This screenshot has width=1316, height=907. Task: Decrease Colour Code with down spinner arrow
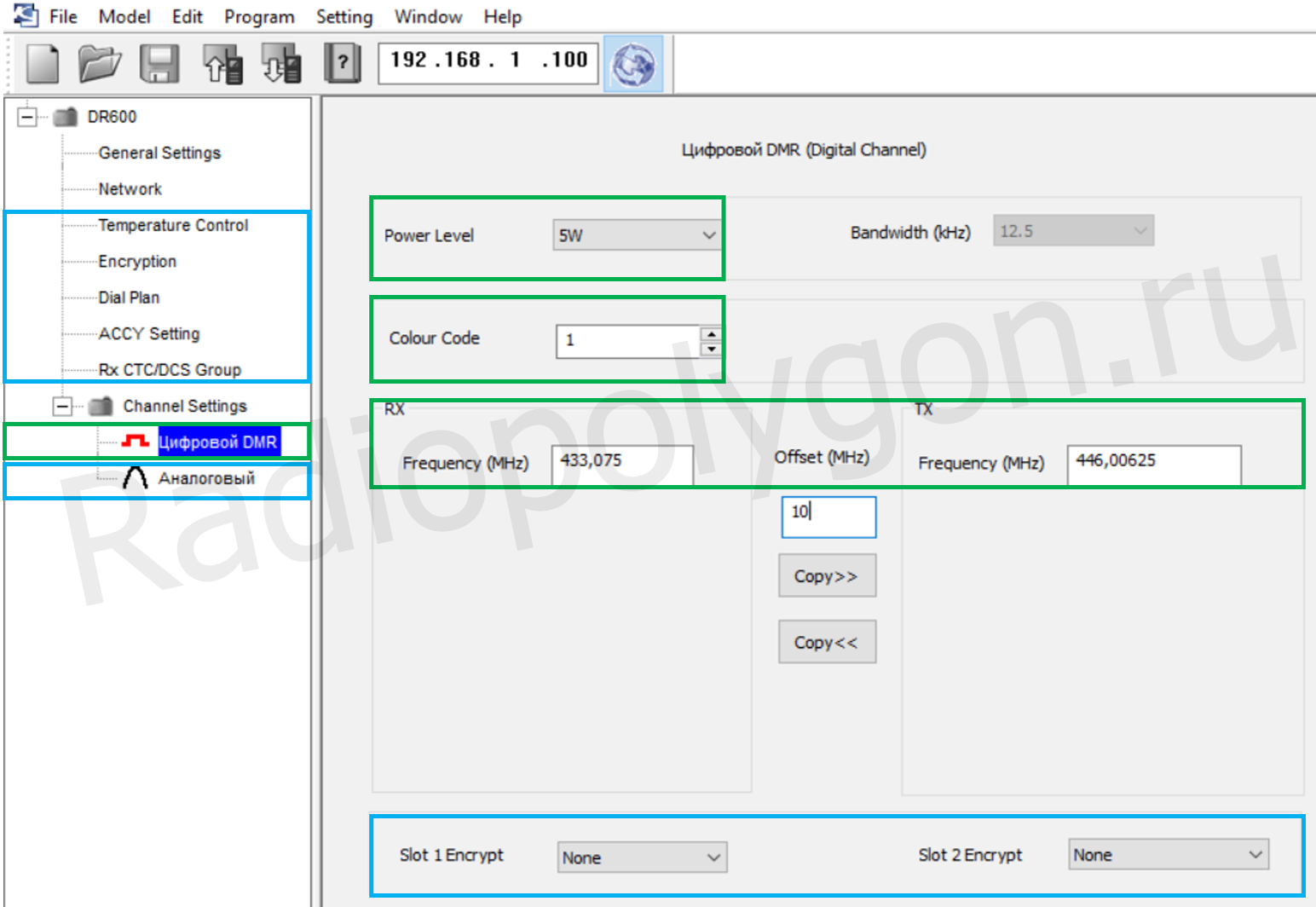pos(711,349)
